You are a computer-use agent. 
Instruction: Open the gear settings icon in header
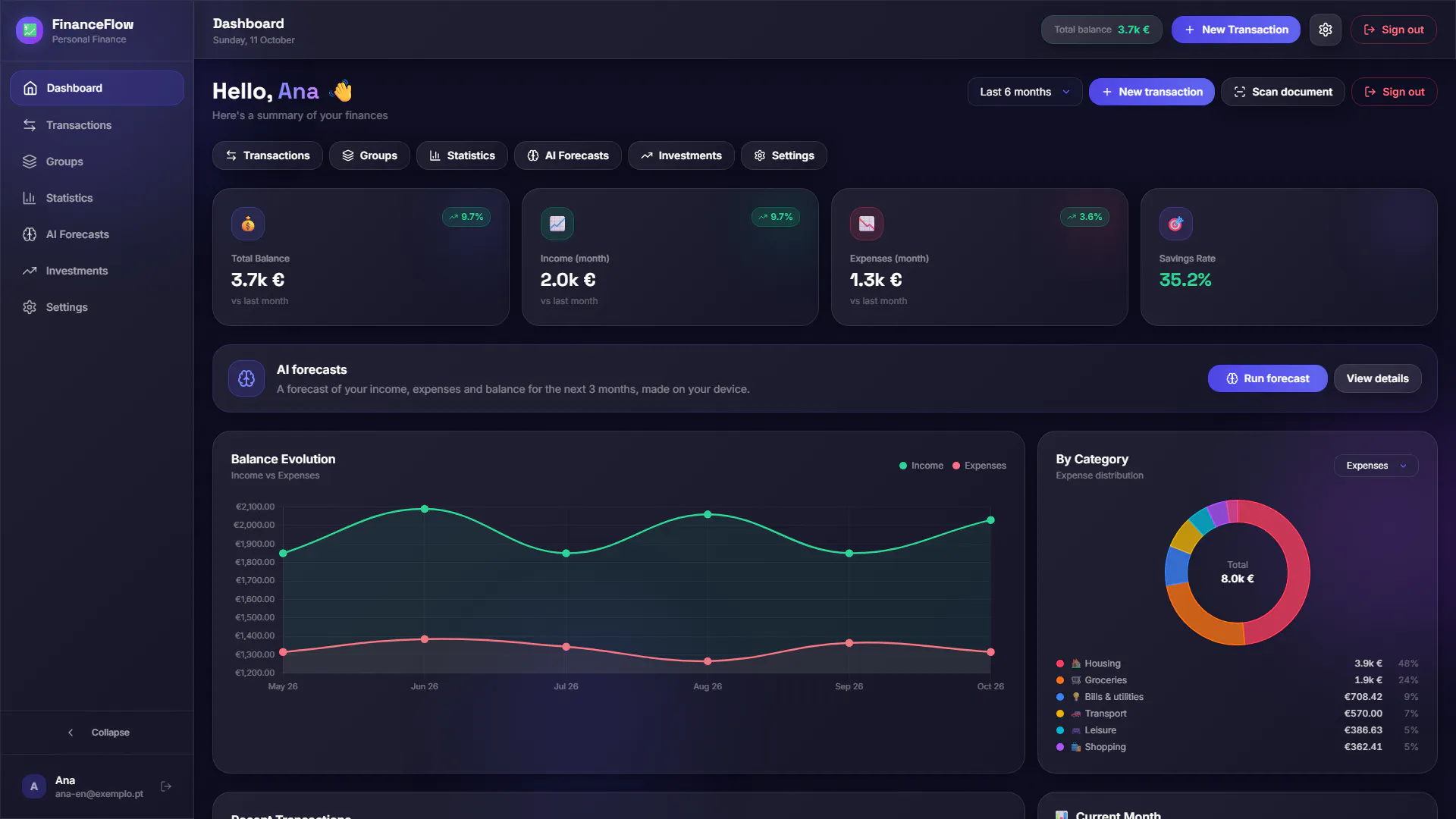click(1325, 30)
